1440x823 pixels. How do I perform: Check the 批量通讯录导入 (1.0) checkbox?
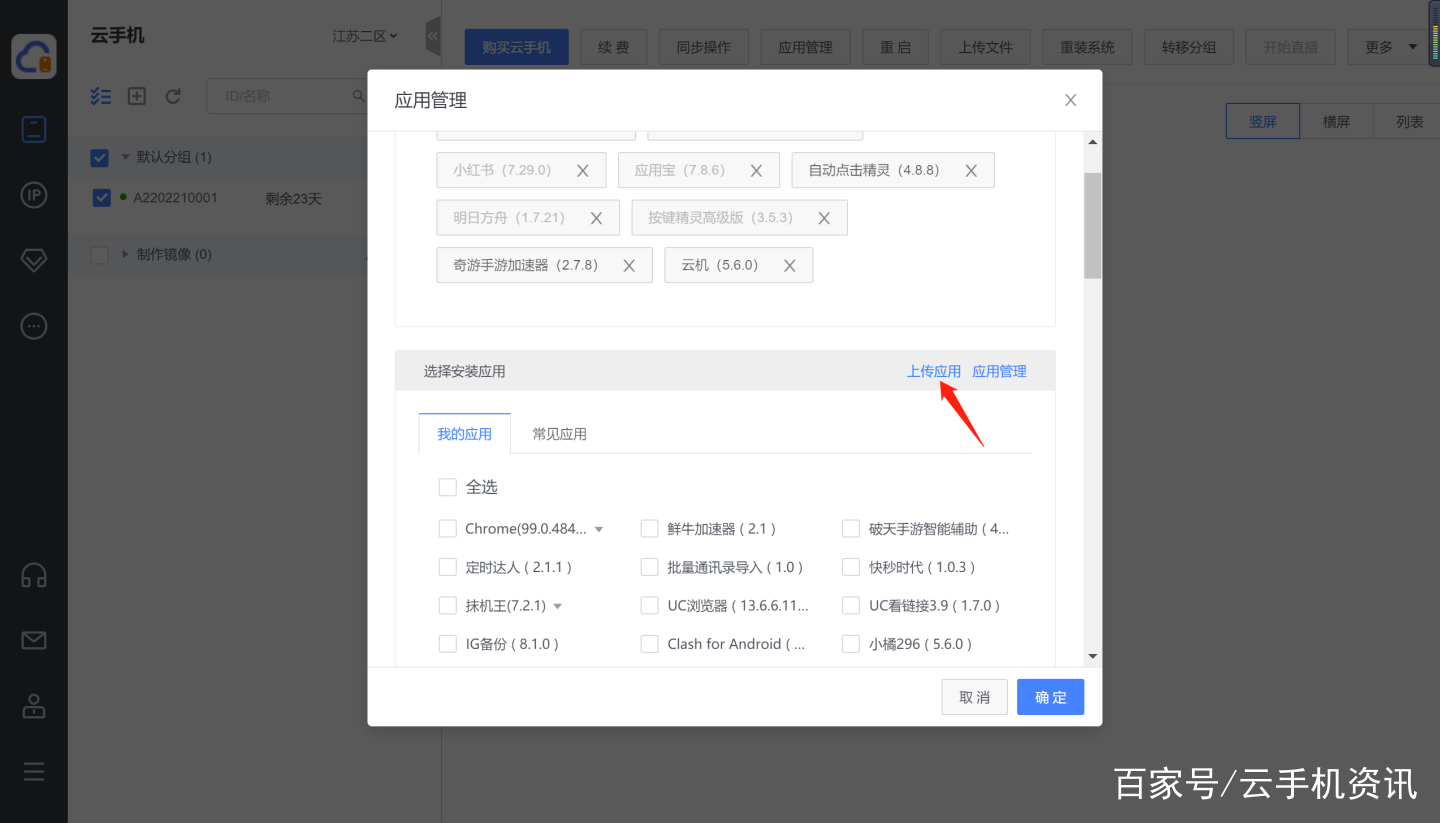[650, 567]
